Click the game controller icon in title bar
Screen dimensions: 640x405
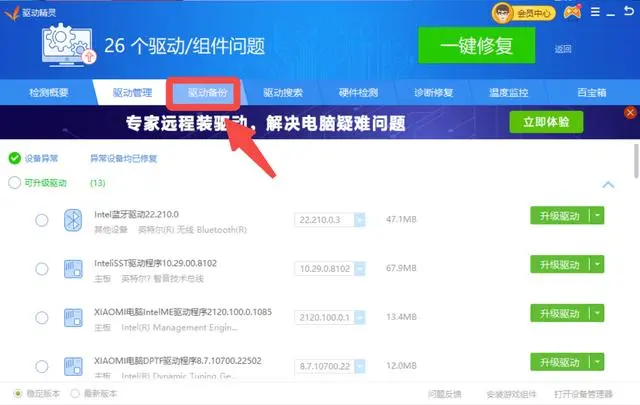pos(572,13)
